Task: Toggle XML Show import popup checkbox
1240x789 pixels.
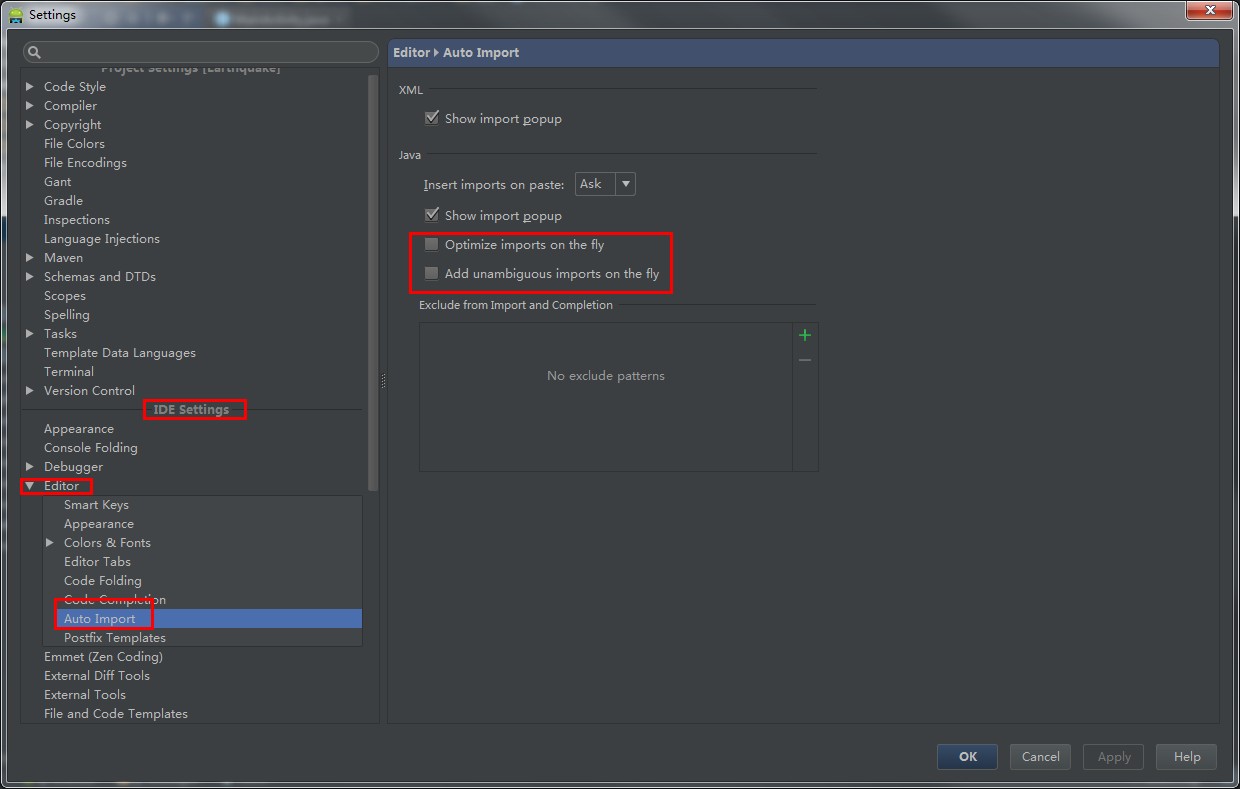Action: [432, 118]
